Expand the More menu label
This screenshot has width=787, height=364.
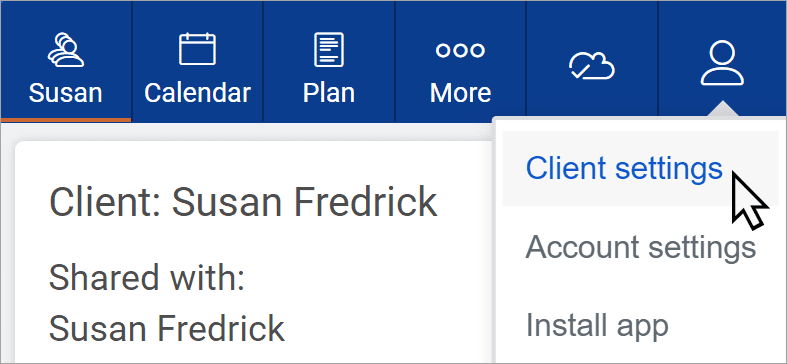(460, 93)
